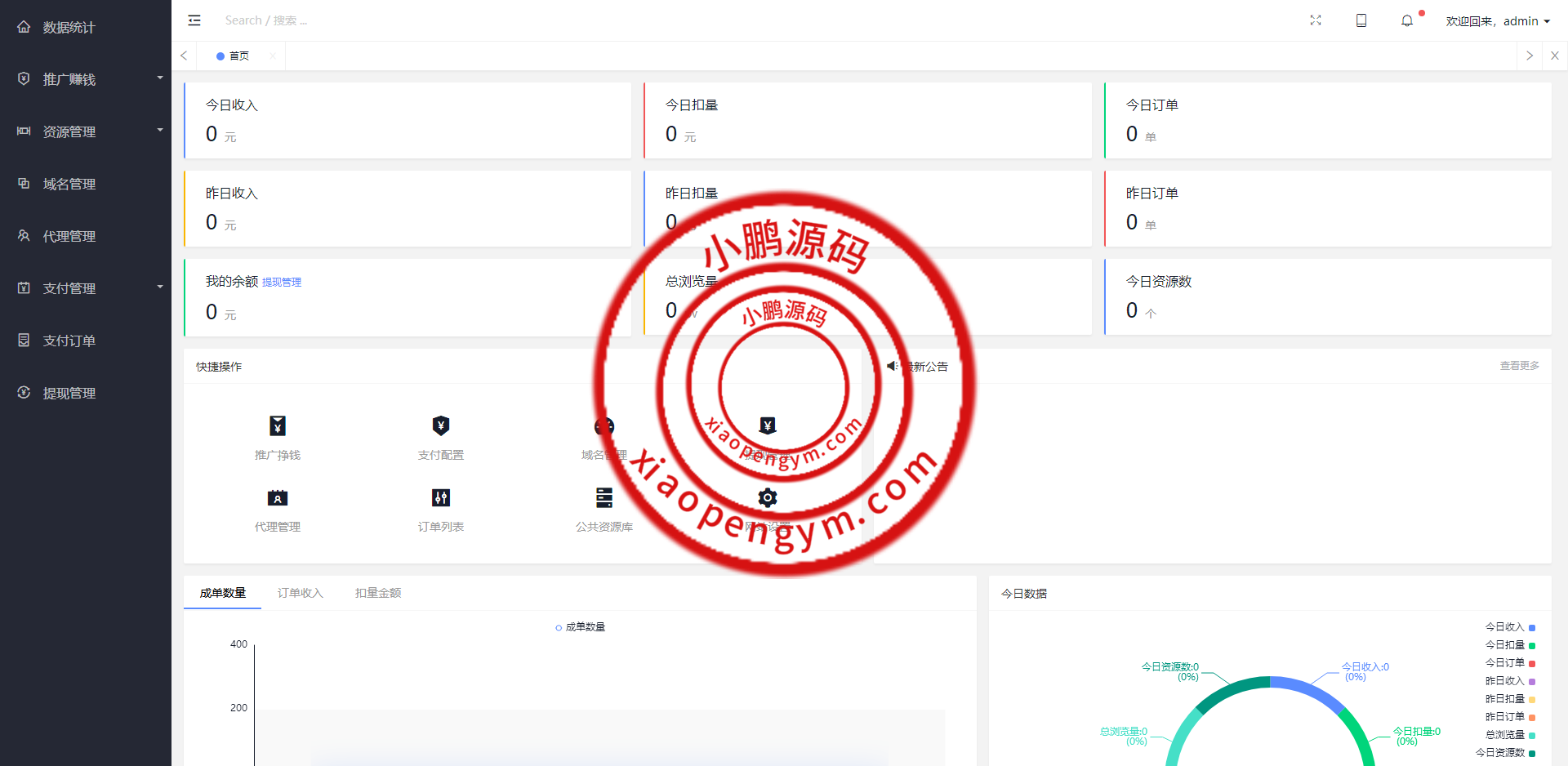Viewport: 1568px width, 766px height.
Task: Click the 公共资源库 quick action icon
Action: point(604,497)
